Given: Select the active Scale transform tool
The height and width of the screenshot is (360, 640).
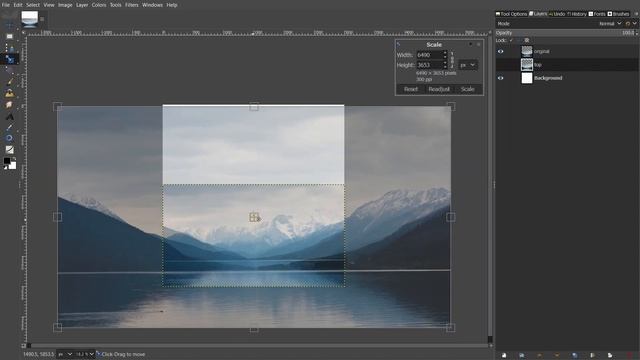Looking at the screenshot, I should pos(9,60).
